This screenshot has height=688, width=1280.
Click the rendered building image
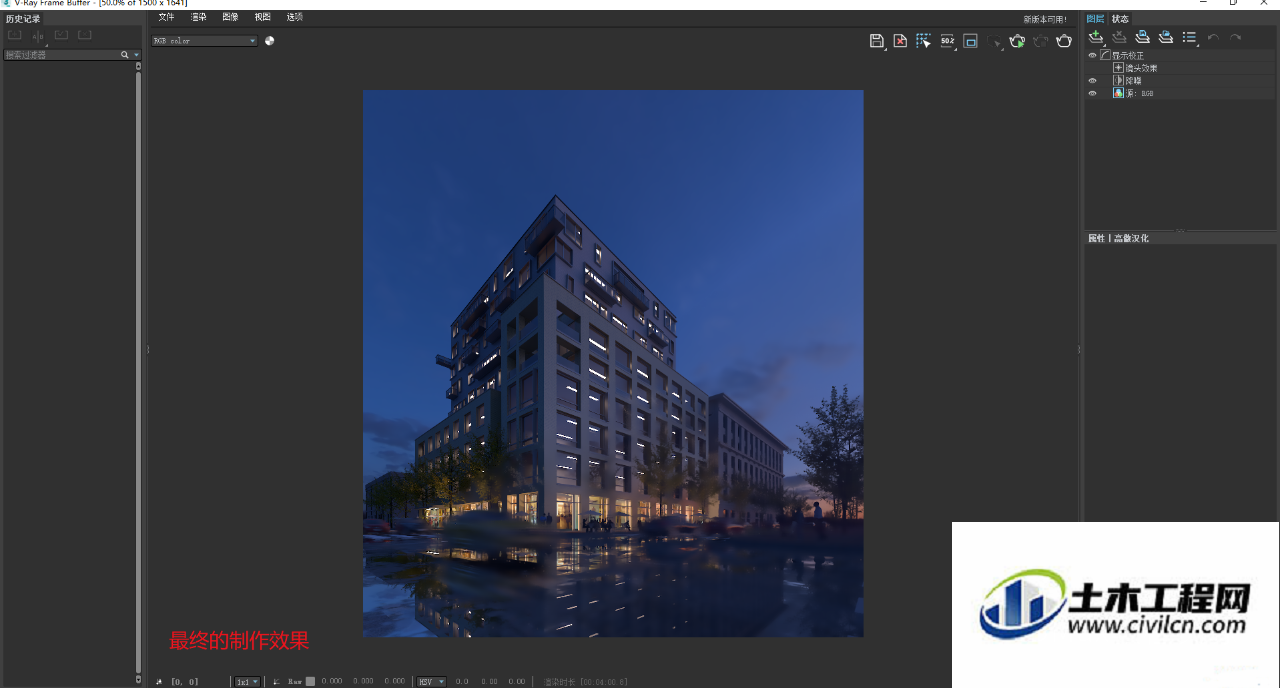click(x=613, y=363)
